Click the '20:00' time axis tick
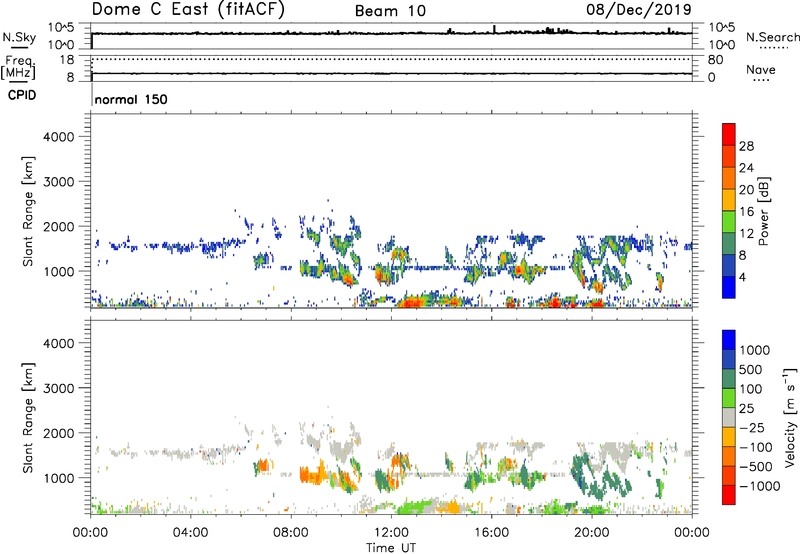800x554 pixels. pyautogui.click(x=592, y=533)
